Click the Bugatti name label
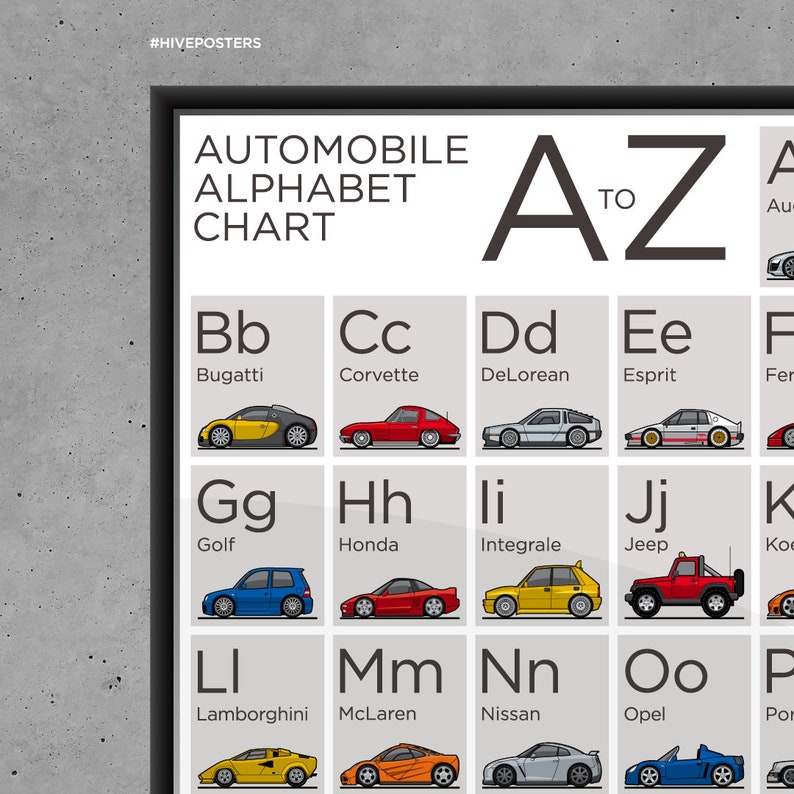The width and height of the screenshot is (794, 794). click(x=230, y=376)
